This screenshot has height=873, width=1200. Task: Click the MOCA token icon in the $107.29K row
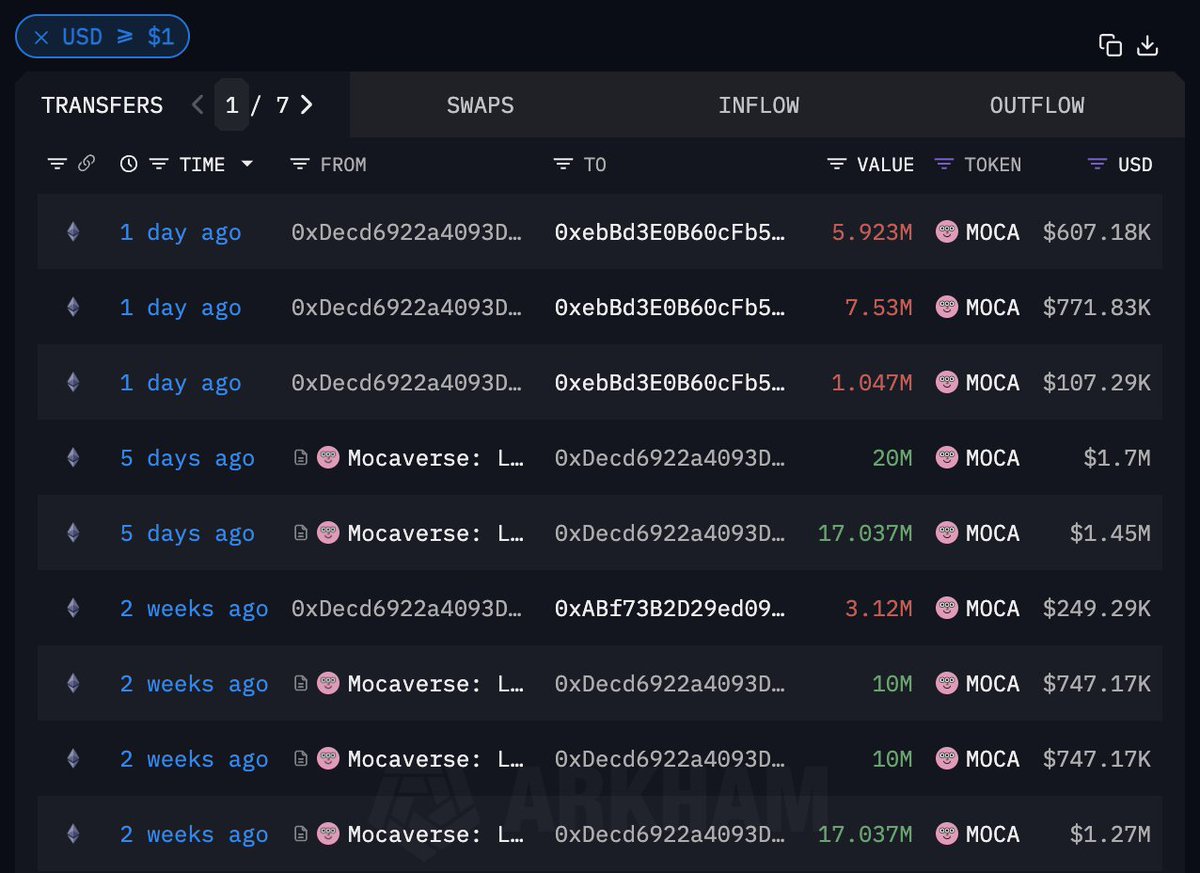tap(946, 382)
